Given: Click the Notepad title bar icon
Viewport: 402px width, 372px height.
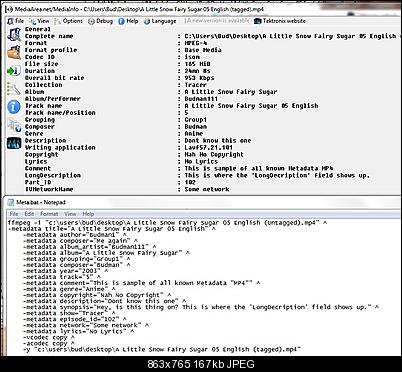Looking at the screenshot, I should coord(11,202).
